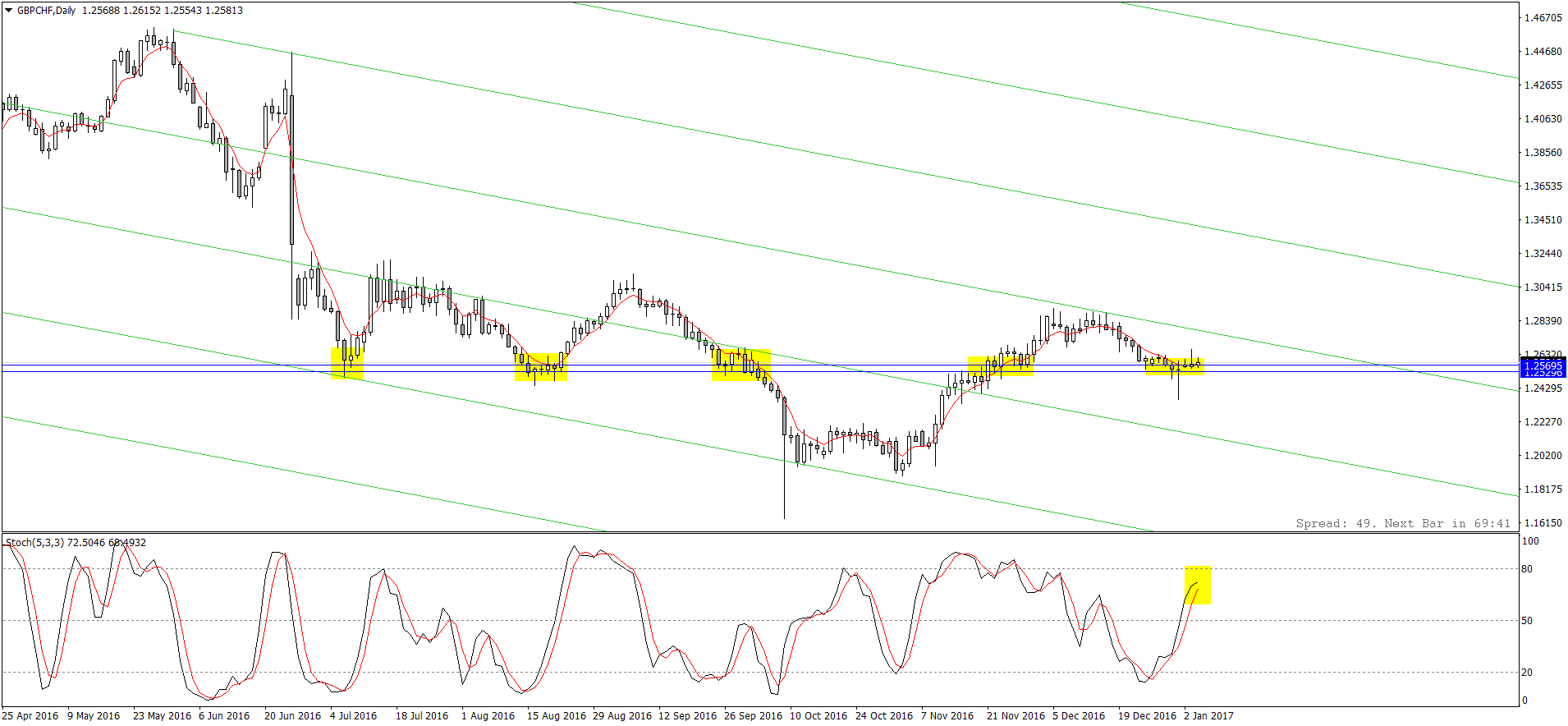The image size is (1568, 726).
Task: Select the 1.36535 price axis label
Action: [1543, 186]
